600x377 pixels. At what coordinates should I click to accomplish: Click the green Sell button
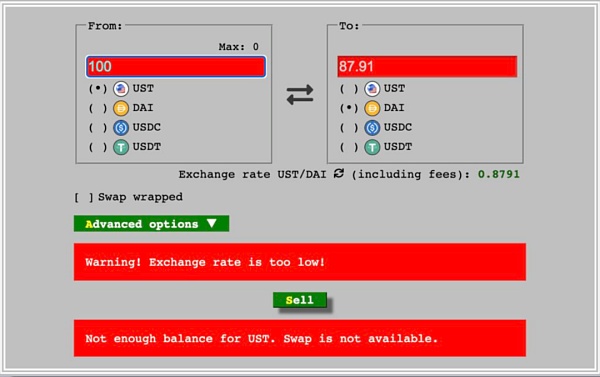tap(300, 300)
